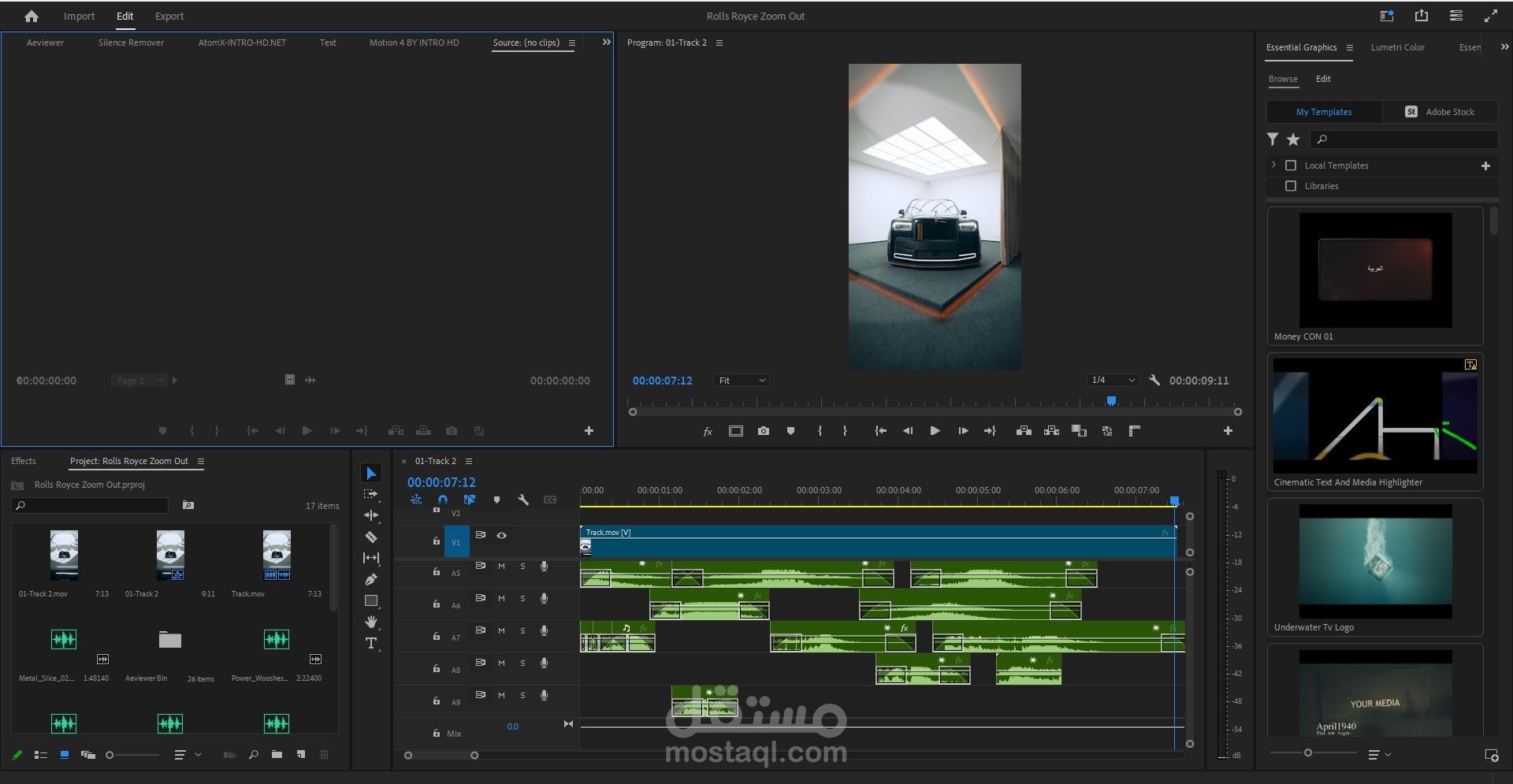Click New Item icon in Project panel

click(301, 755)
